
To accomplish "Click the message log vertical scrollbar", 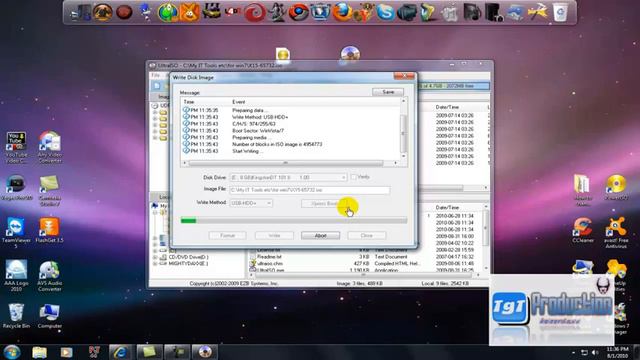I will [x=404, y=129].
